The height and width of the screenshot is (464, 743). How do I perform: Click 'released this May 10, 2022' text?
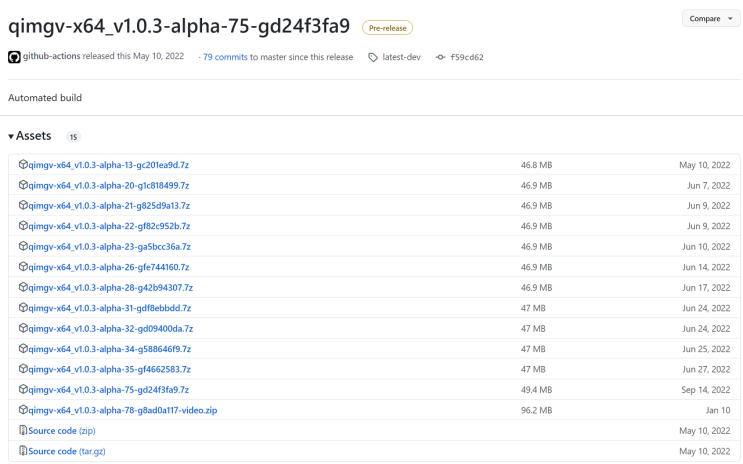point(133,56)
